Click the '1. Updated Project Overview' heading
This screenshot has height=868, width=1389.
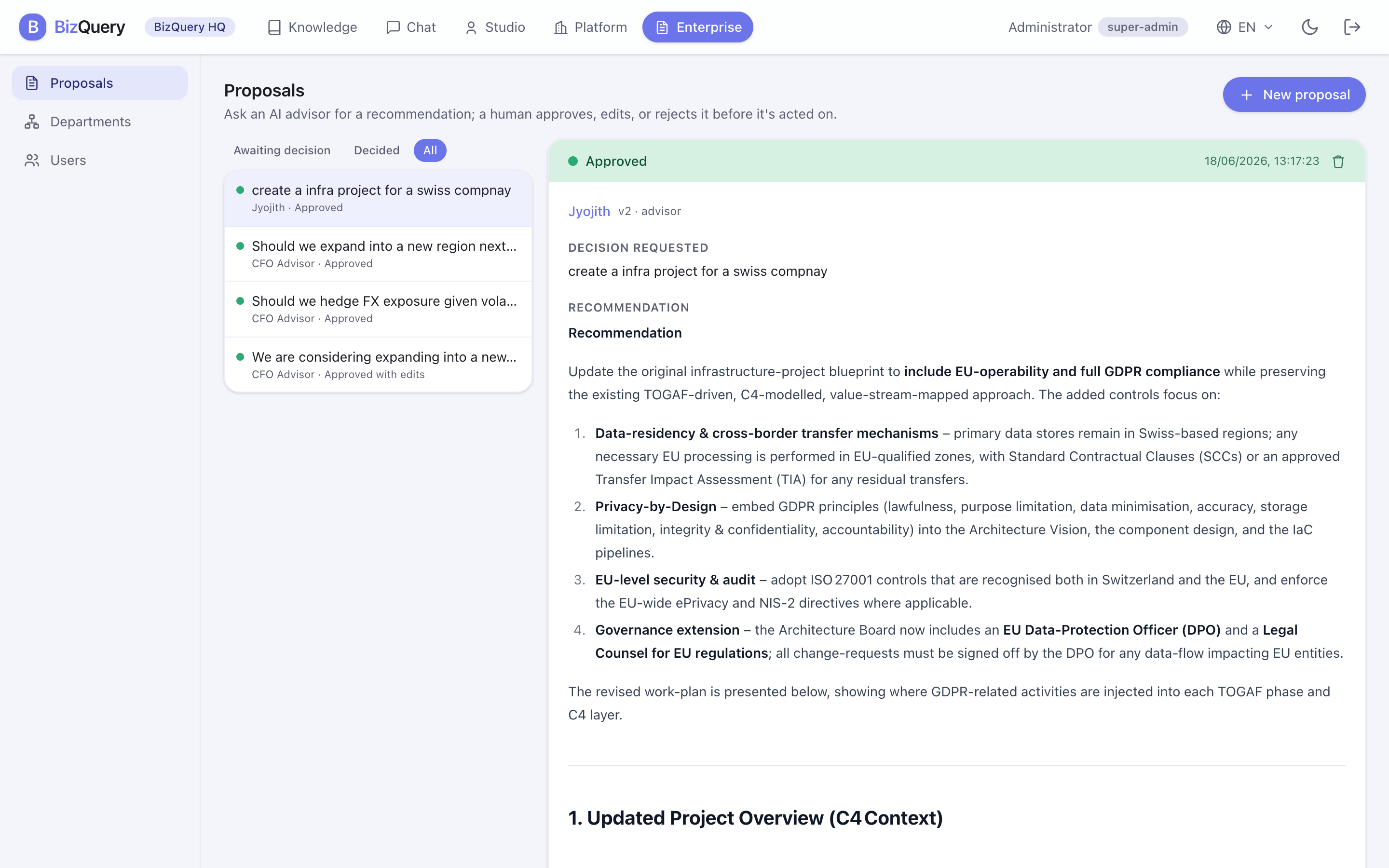(x=755, y=817)
